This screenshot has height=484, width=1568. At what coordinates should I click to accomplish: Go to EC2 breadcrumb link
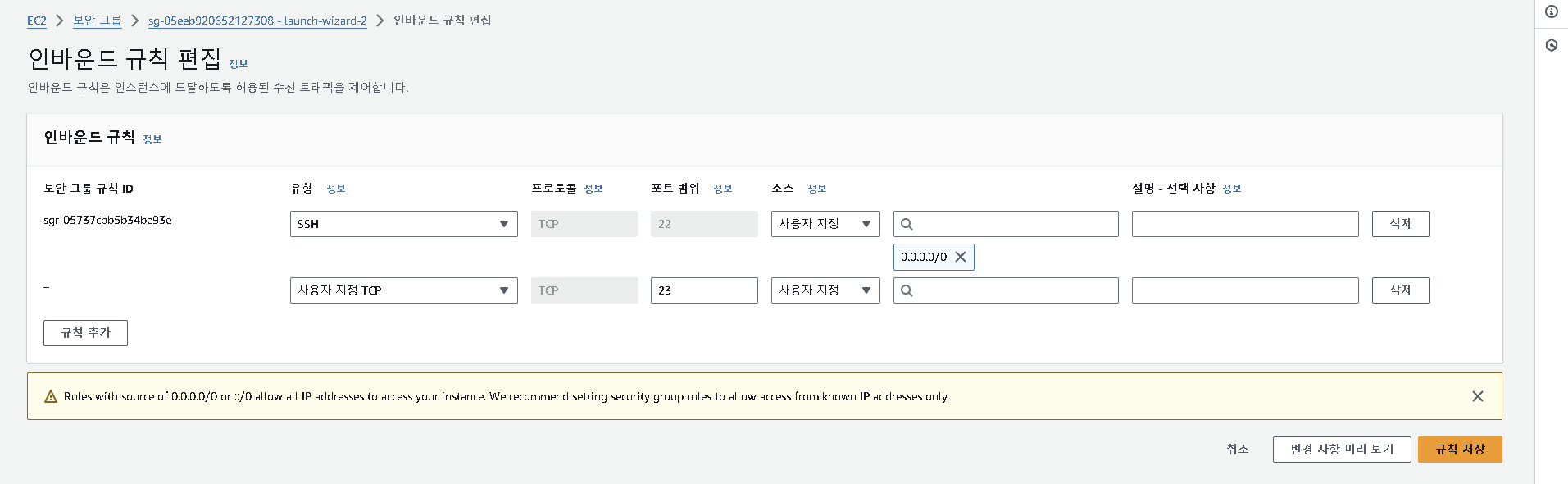(37, 21)
